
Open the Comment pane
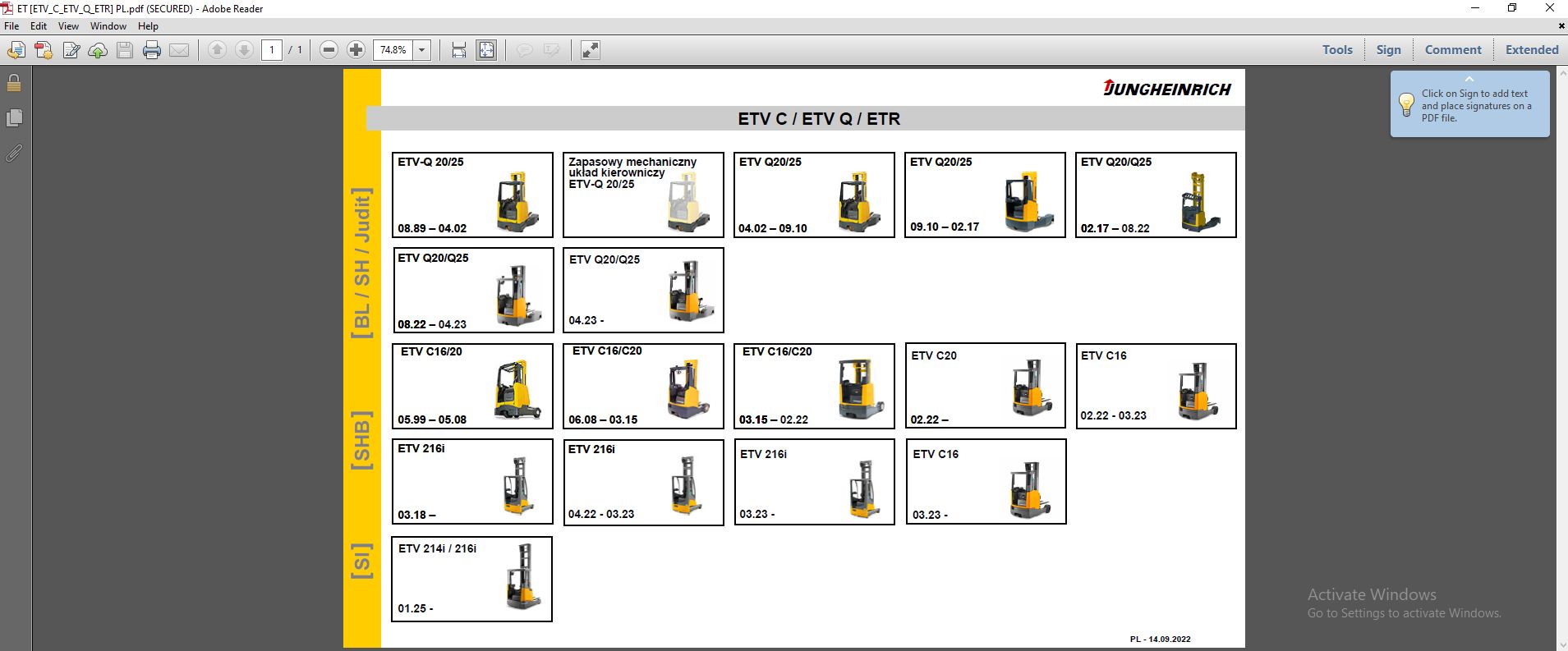coord(1453,50)
